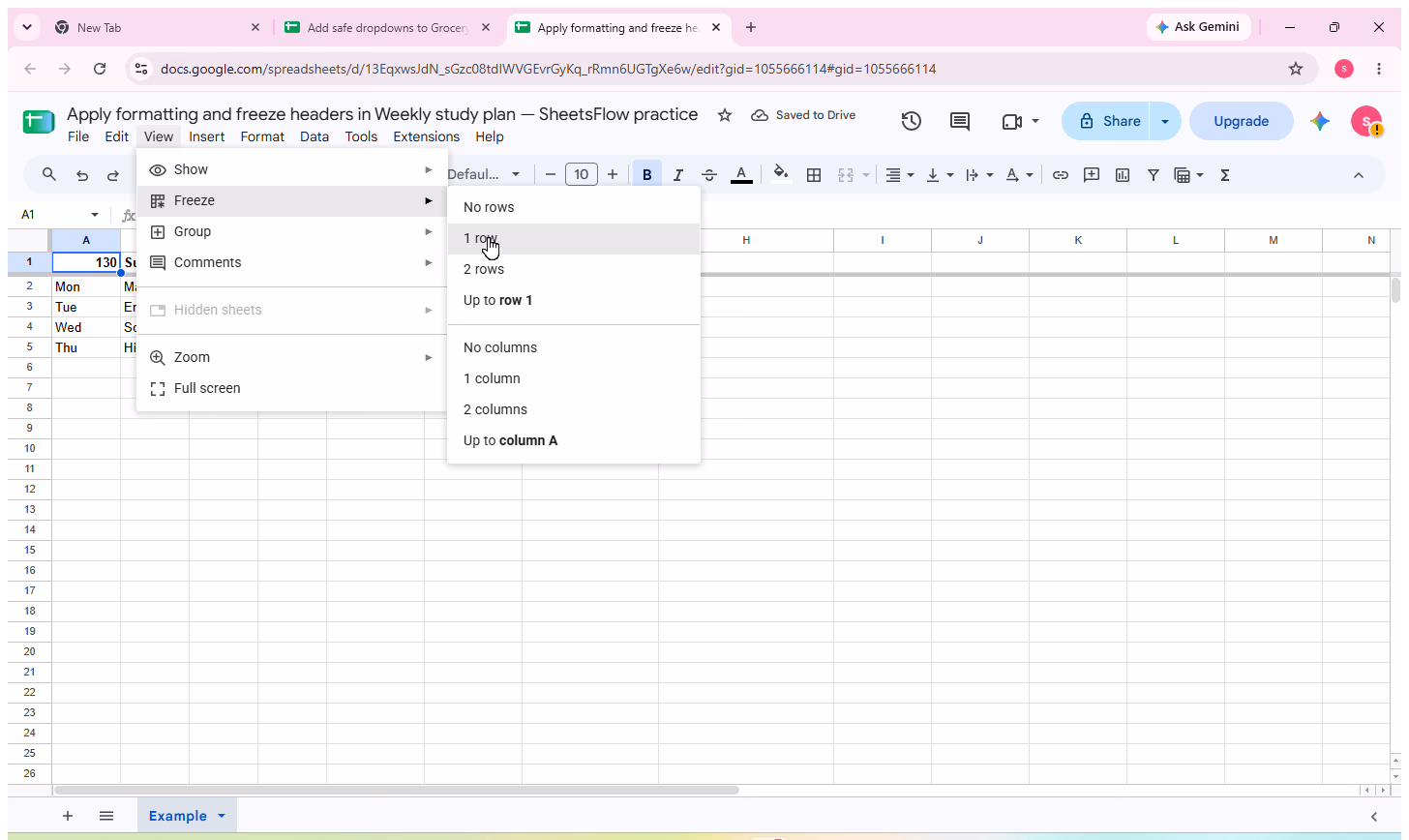The width and height of the screenshot is (1409, 840).
Task: Collapse the toolbar with the chevron
Action: pos(1358,175)
